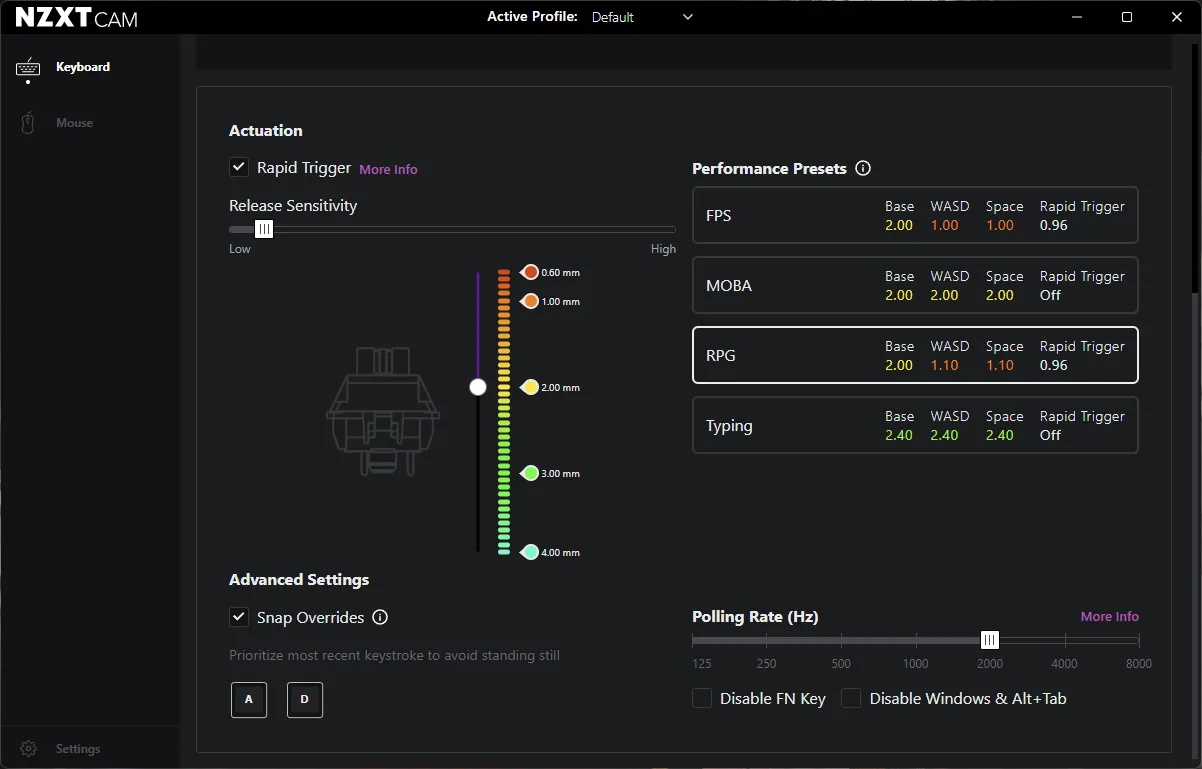1202x769 pixels.
Task: Click the 1000 polling rate label
Action: (x=915, y=664)
